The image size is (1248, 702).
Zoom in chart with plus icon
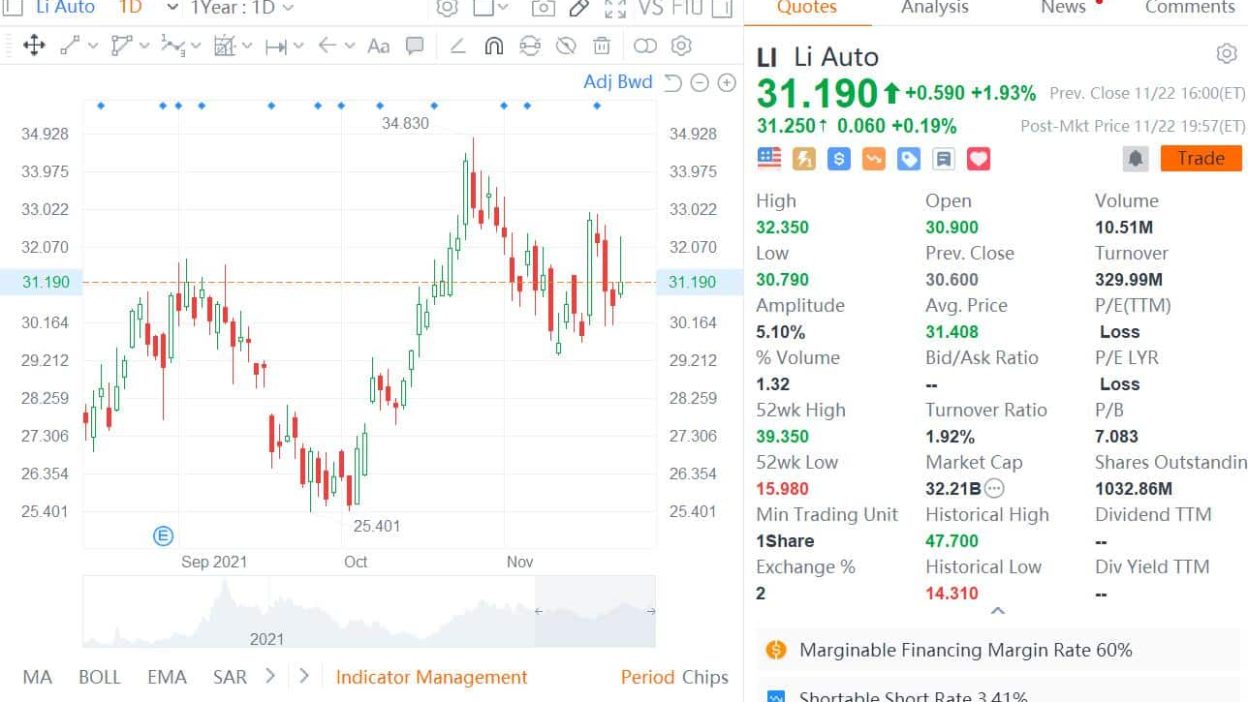coord(727,82)
